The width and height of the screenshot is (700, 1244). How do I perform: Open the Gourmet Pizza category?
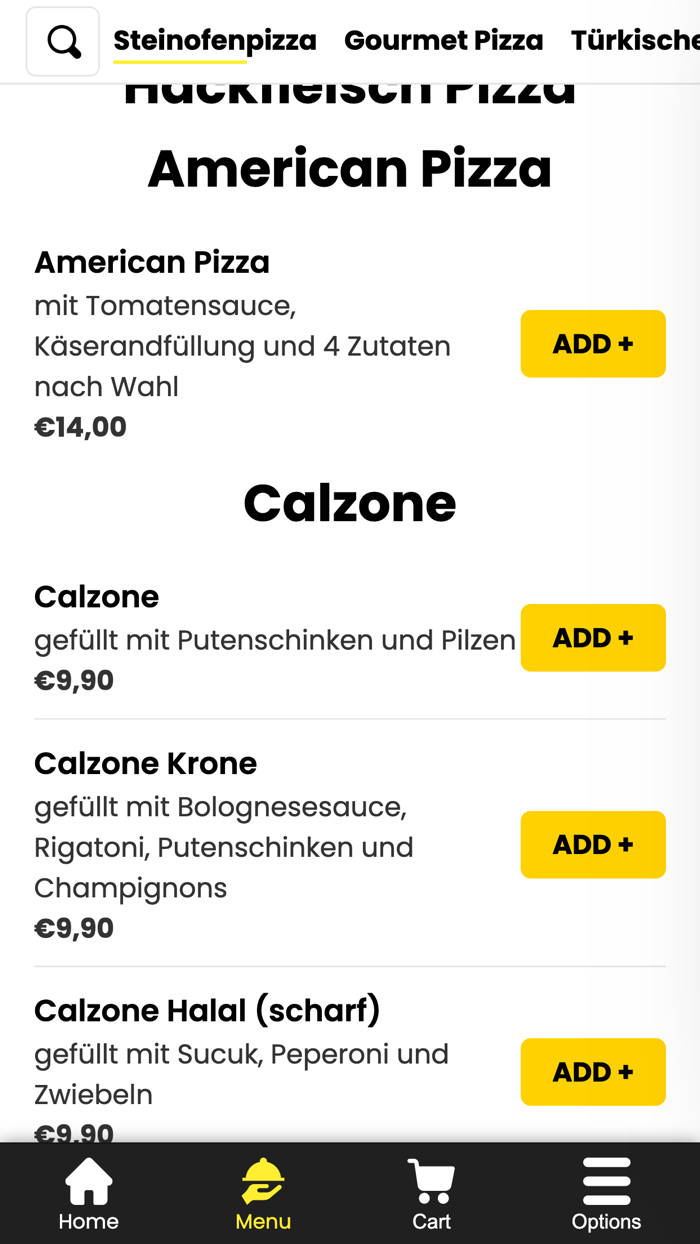pos(443,40)
